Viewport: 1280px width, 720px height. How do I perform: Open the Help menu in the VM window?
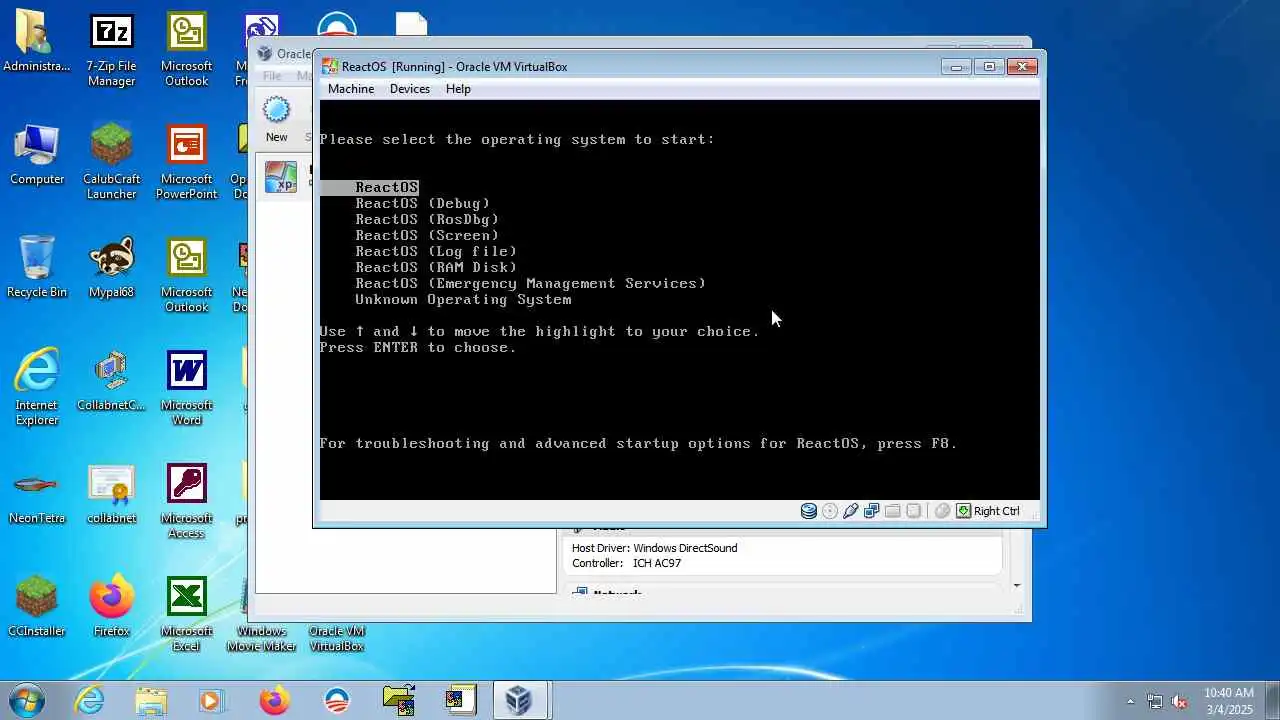tap(458, 89)
